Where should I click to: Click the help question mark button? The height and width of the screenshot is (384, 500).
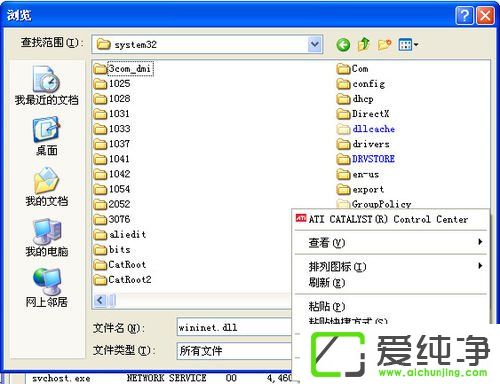[464, 15]
